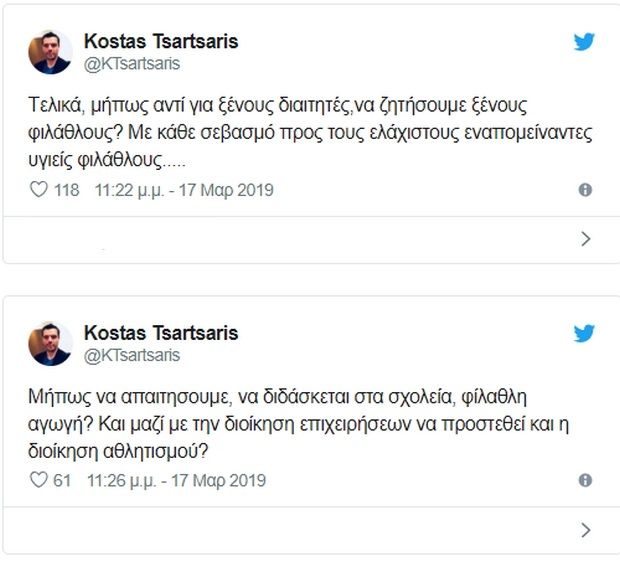This screenshot has height=562, width=620.
Task: Click Kostas Tsartsaris name in second tweet
Action: click(x=160, y=332)
